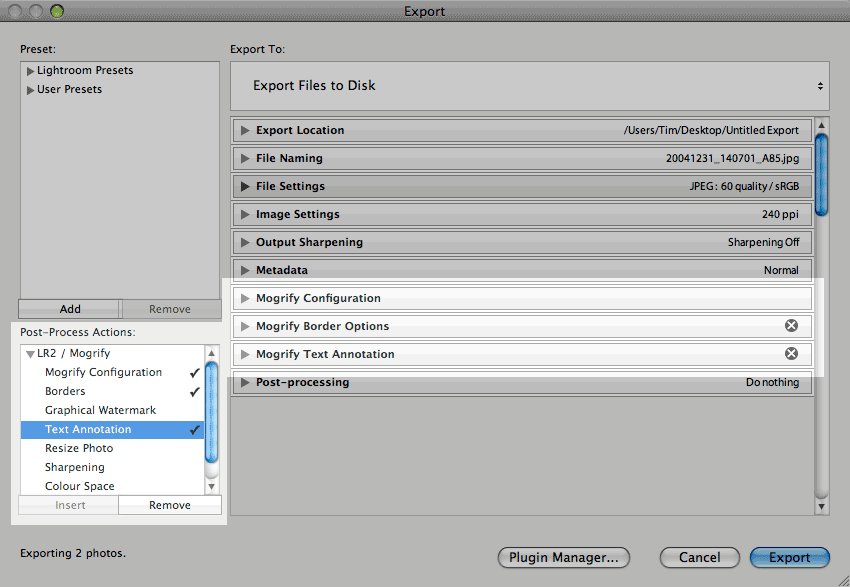Viewport: 850px width, 587px height.
Task: Click the checkmark beside Text Annotation
Action: click(195, 429)
